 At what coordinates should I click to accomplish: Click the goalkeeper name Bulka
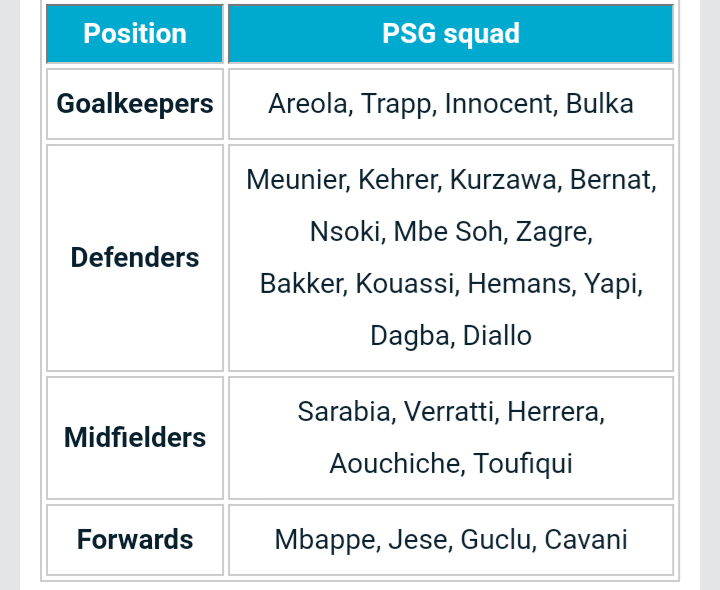point(599,104)
